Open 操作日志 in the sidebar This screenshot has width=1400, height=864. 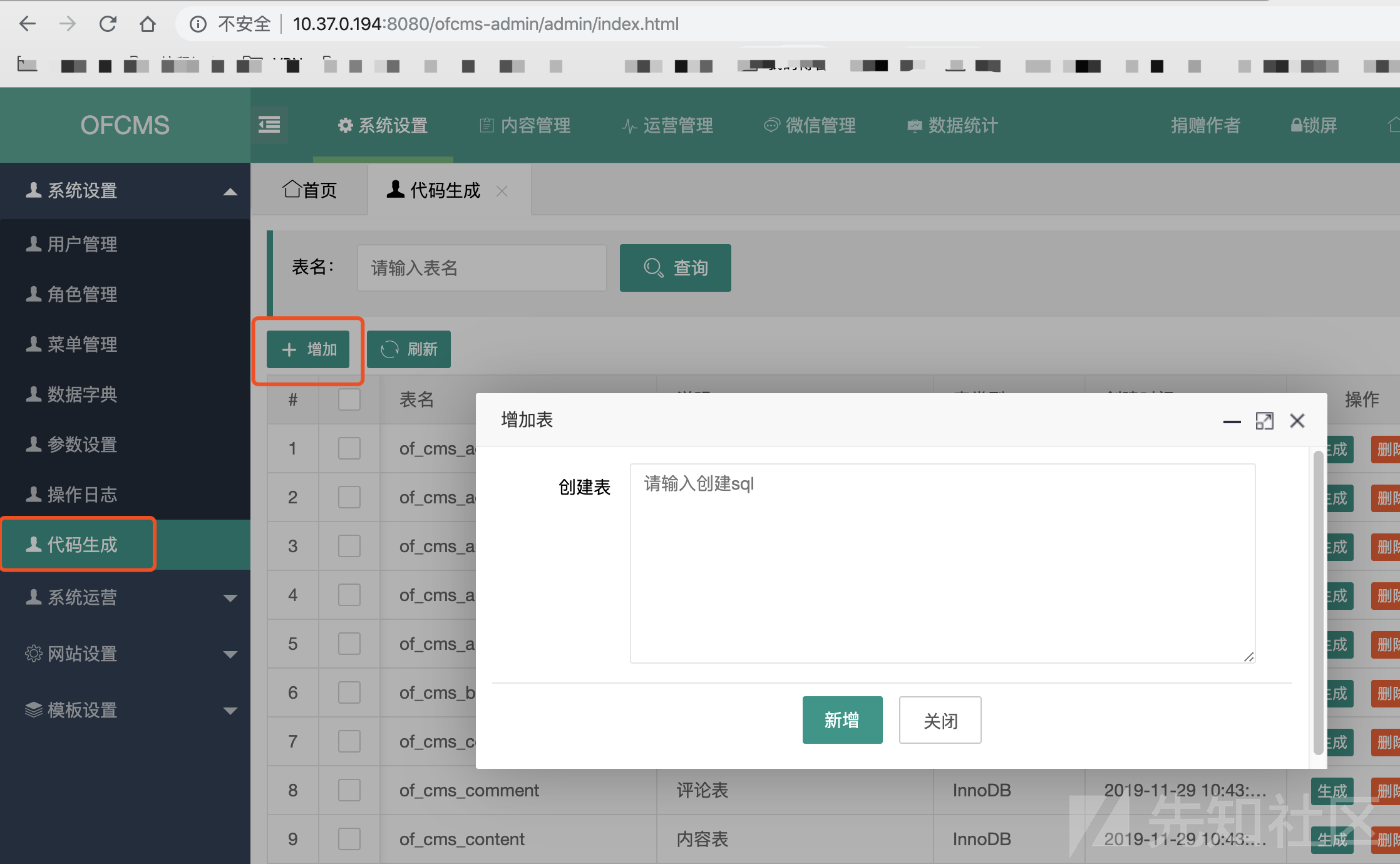(x=125, y=495)
